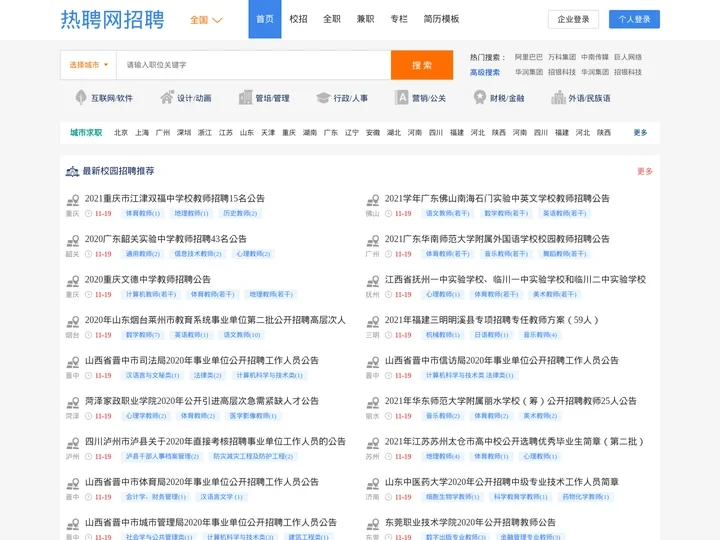The width and height of the screenshot is (720, 540).
Task: Open the 校招 navigation tab
Action: tap(298, 19)
